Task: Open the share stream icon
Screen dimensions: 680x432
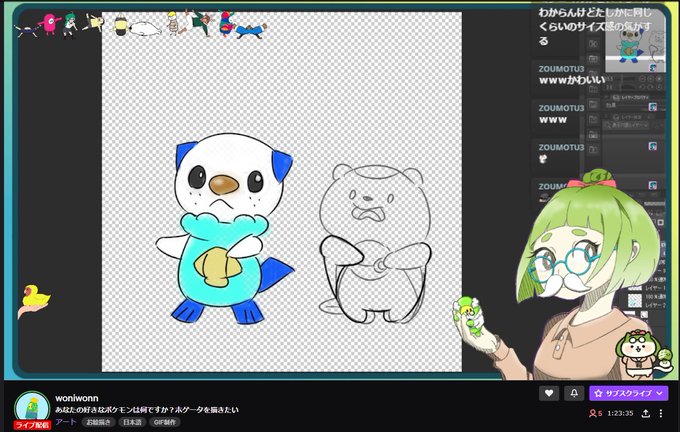Action: click(645, 413)
